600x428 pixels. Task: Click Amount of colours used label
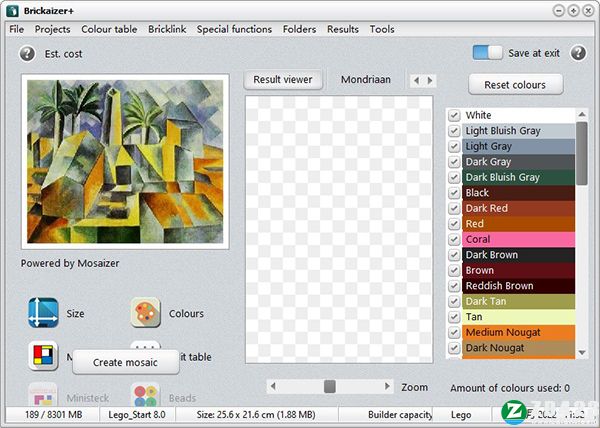pos(510,388)
